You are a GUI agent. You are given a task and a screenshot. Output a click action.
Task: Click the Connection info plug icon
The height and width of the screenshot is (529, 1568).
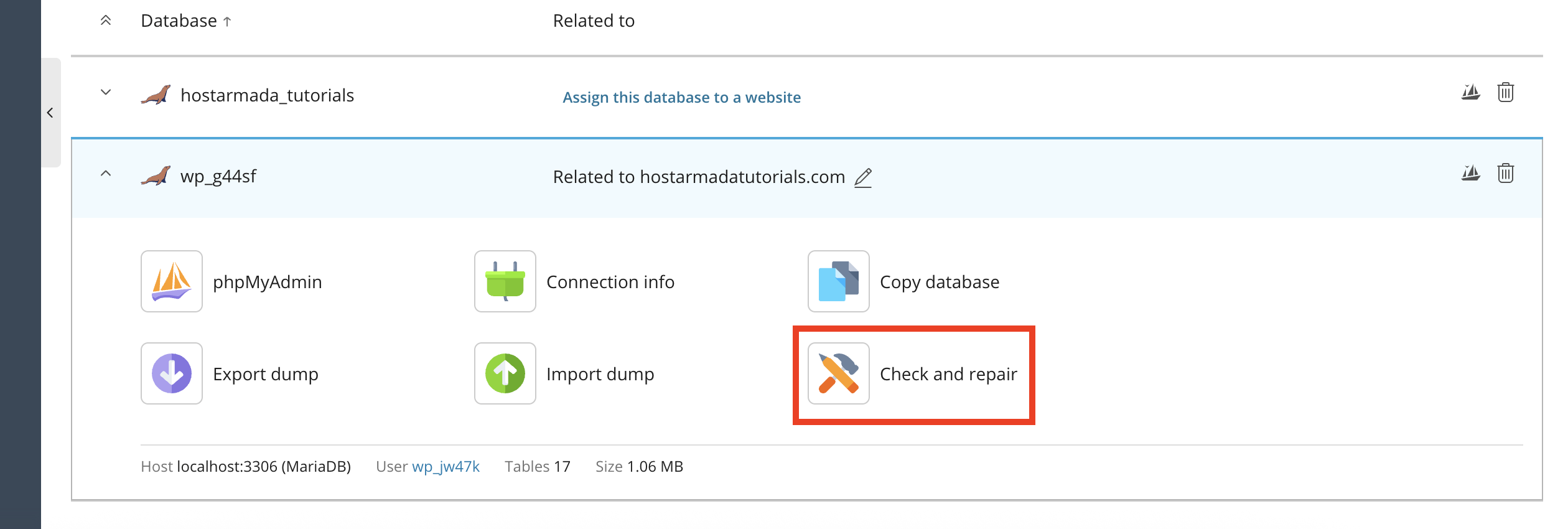tap(505, 281)
